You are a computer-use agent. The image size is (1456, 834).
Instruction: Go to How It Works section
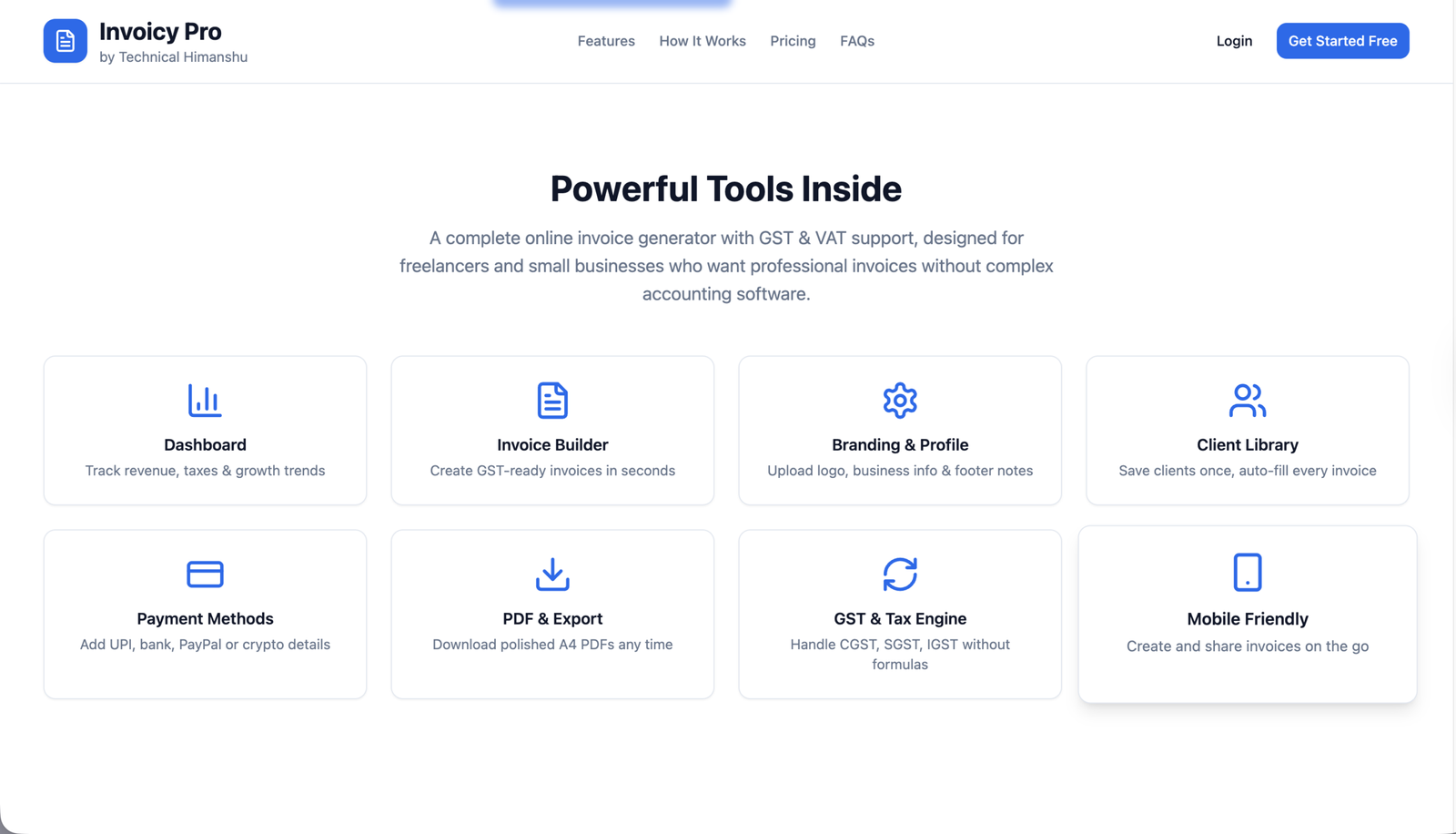tap(702, 41)
